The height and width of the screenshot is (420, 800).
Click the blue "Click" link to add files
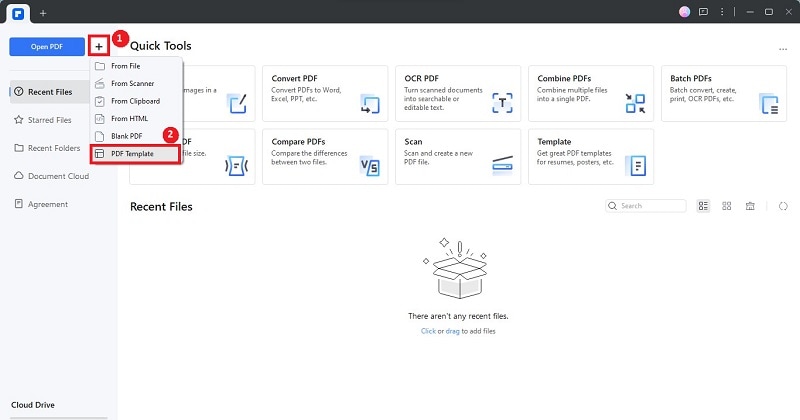(x=428, y=331)
